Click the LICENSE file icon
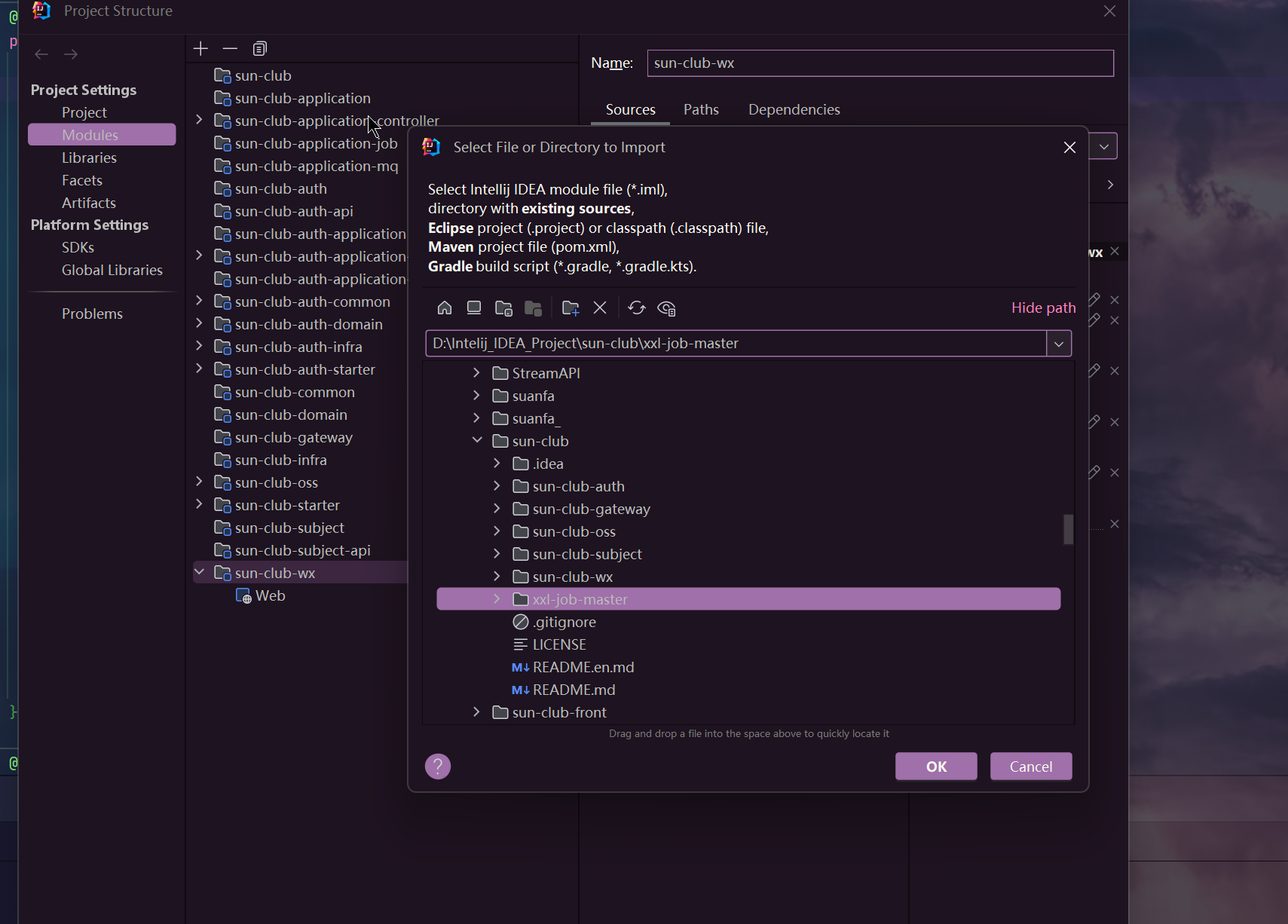Viewport: 1288px width, 924px height. click(x=521, y=644)
